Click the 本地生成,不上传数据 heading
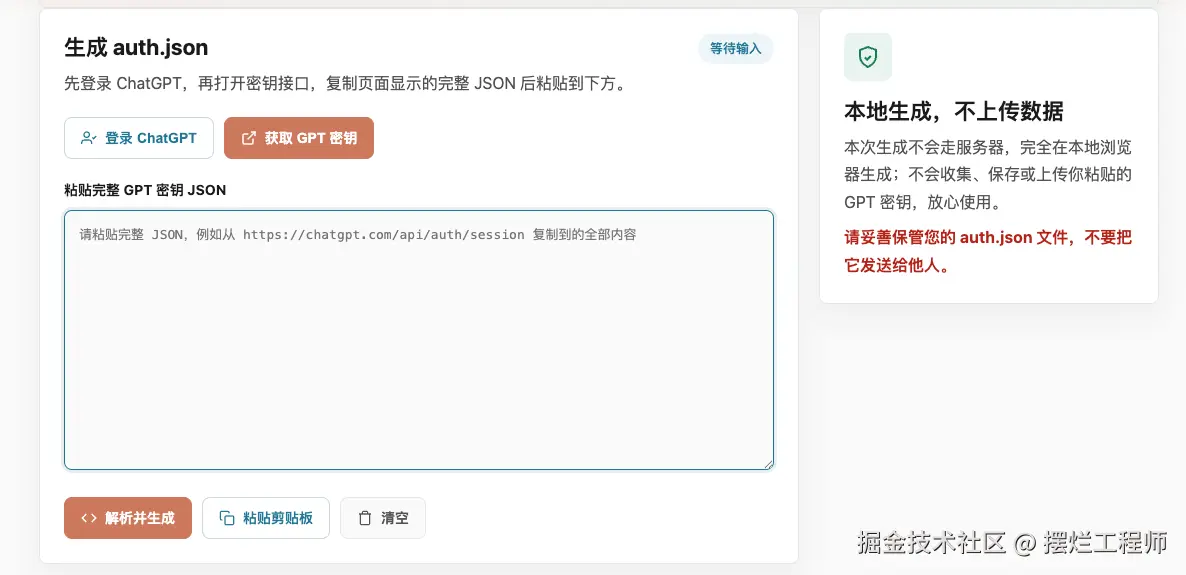The width and height of the screenshot is (1186, 575). [954, 111]
